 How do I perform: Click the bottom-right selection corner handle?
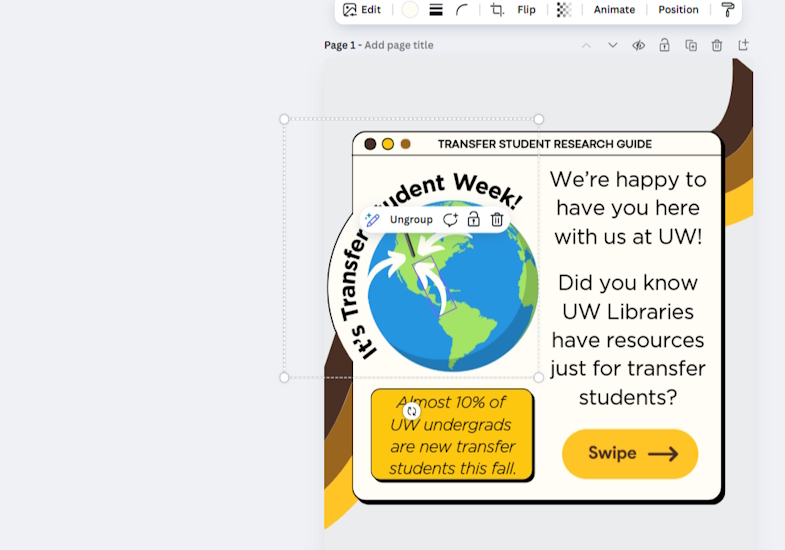(539, 377)
